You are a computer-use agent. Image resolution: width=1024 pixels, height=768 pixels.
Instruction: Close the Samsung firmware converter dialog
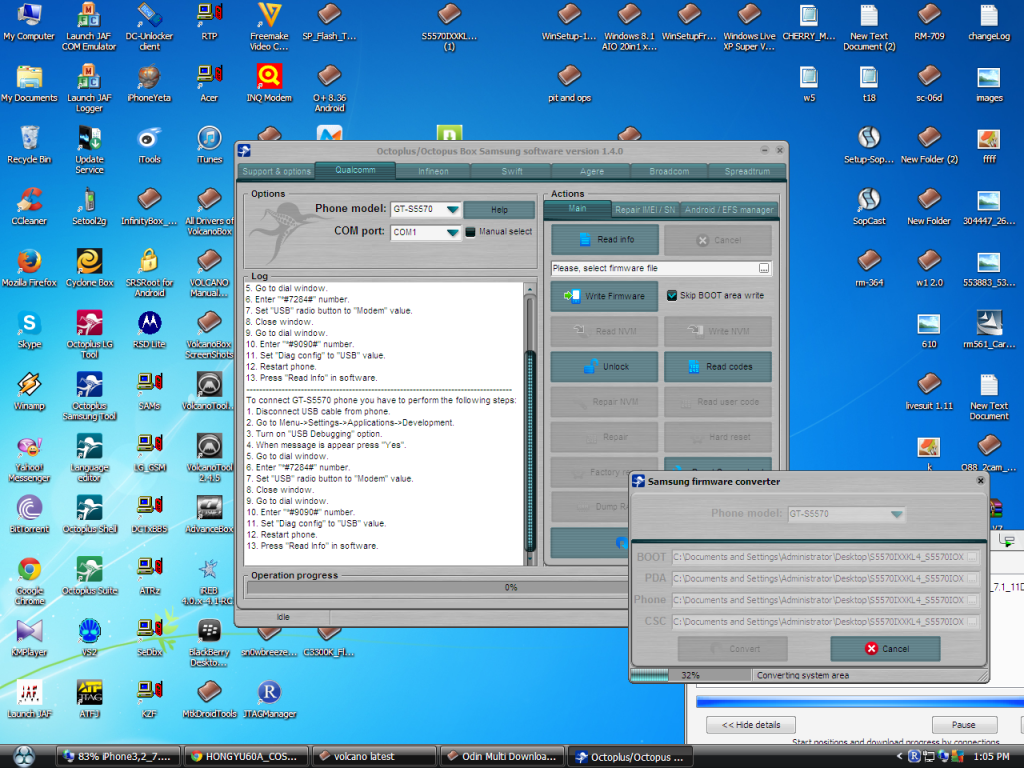980,481
